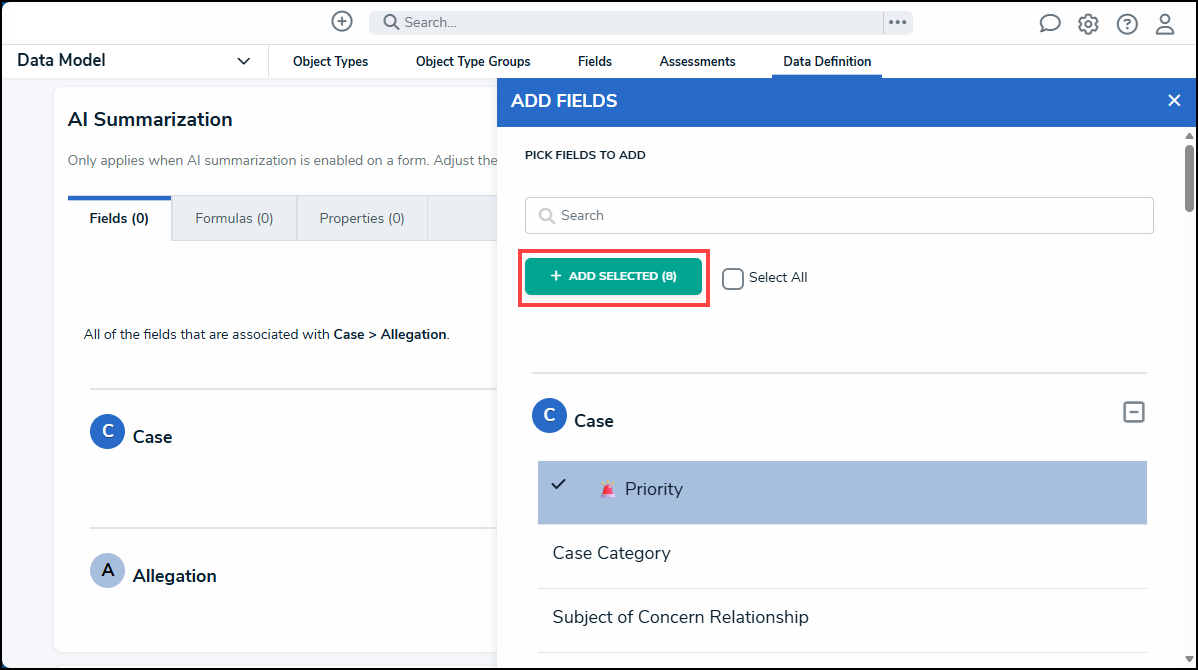
Task: Open the help question mark icon
Action: 1127,24
